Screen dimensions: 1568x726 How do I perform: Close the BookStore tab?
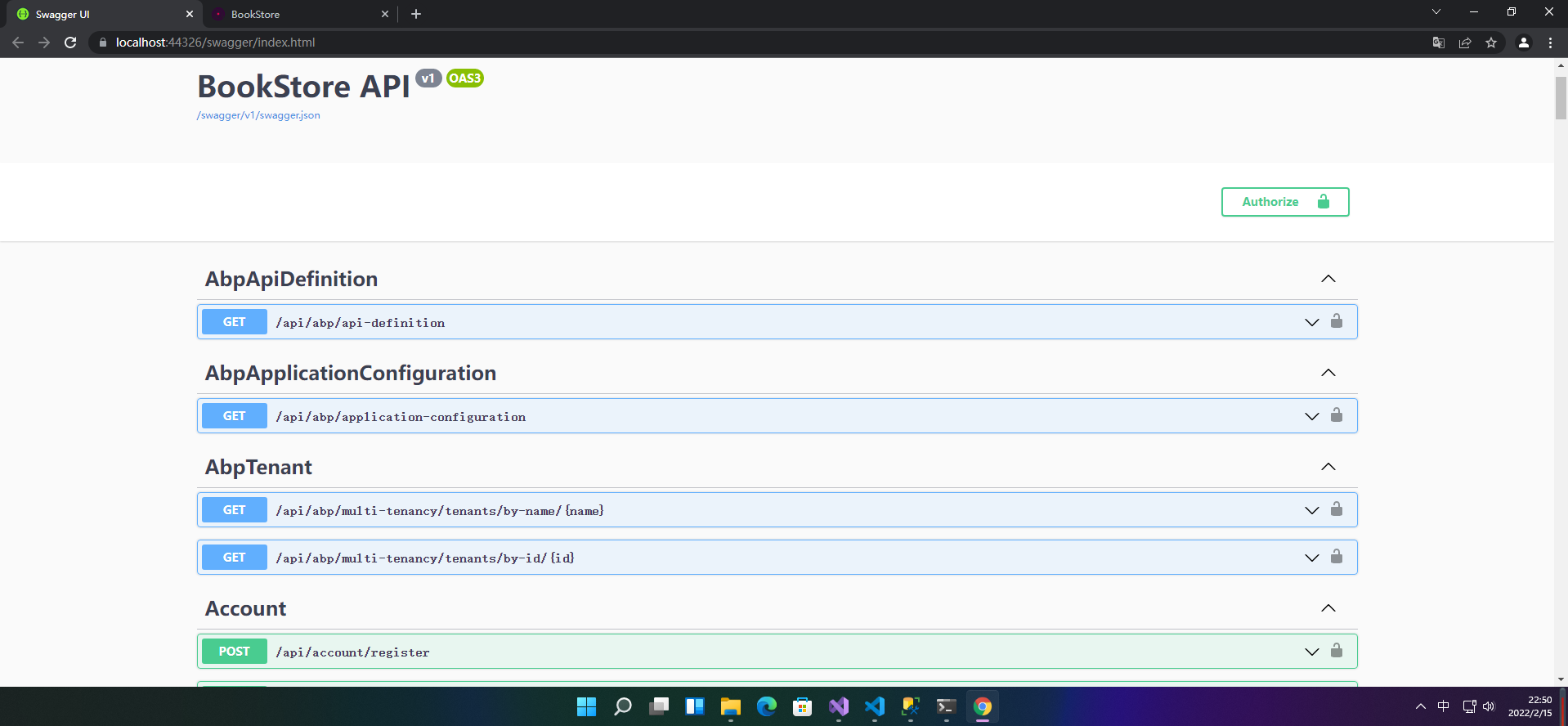pyautogui.click(x=385, y=14)
